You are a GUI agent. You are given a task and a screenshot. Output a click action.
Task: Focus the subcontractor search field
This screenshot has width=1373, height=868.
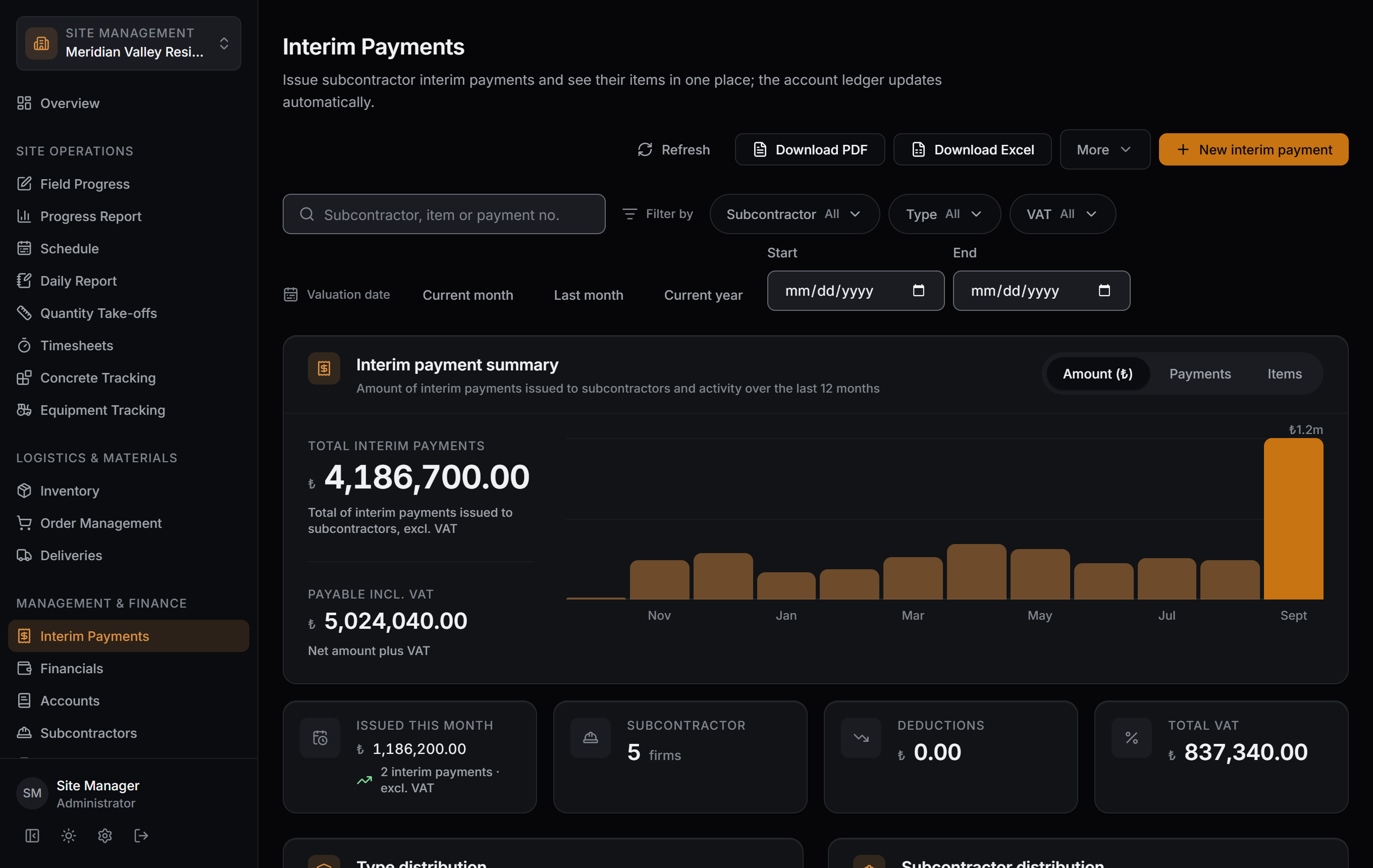point(444,214)
